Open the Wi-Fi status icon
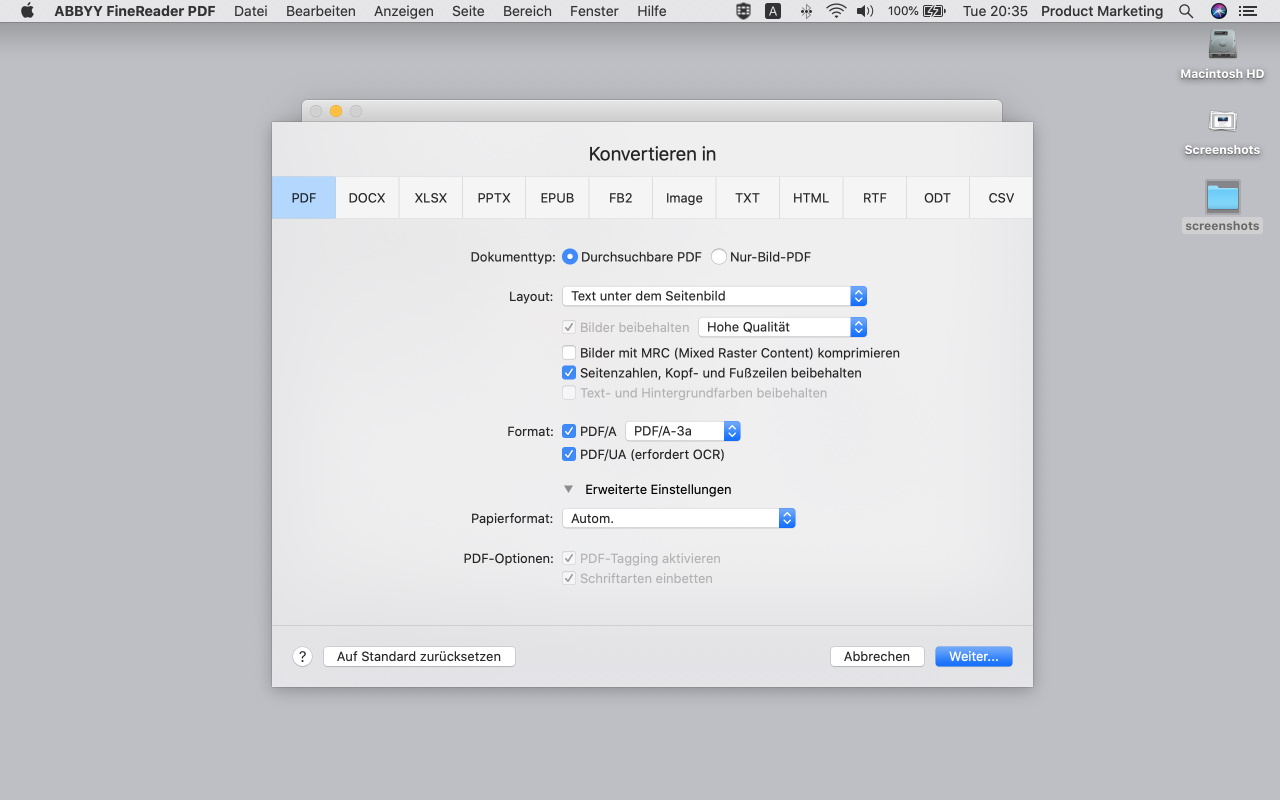Screen dimensions: 1280x800 point(836,11)
